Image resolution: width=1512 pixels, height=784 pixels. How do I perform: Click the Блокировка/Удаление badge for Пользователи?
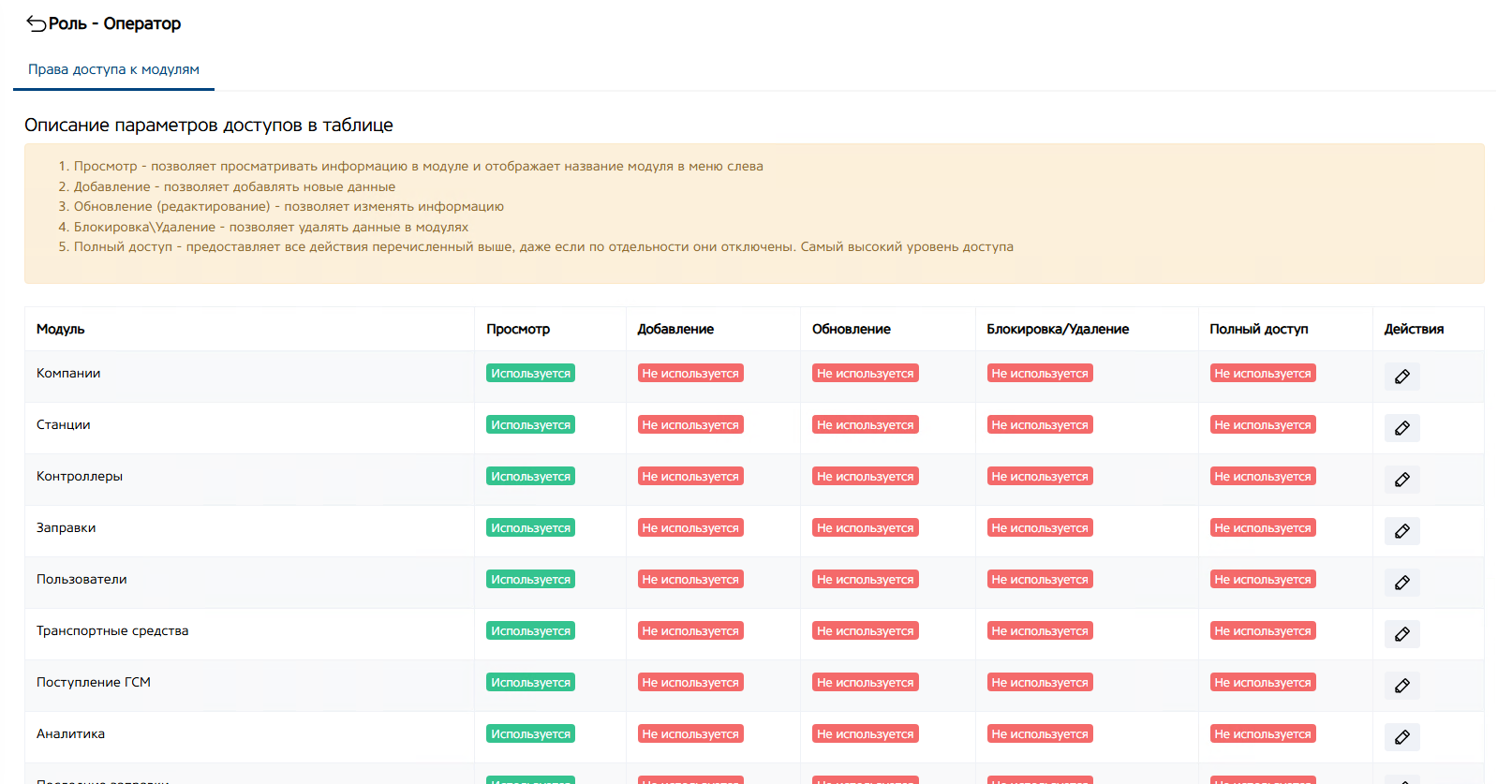click(1040, 579)
